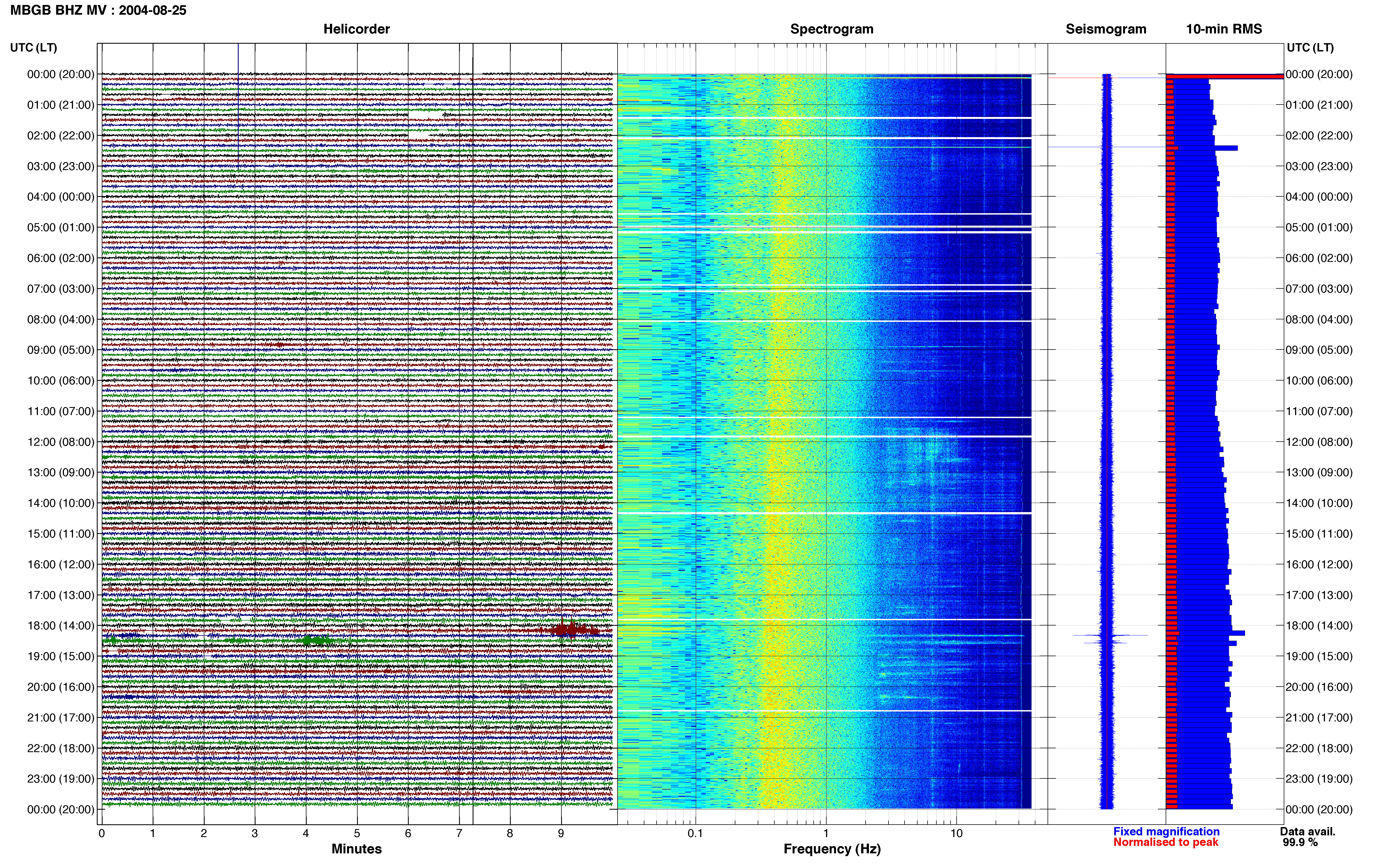This screenshot has width=1388, height=868.
Task: Click left time label '04:00 (00:00)'
Action: [x=61, y=197]
